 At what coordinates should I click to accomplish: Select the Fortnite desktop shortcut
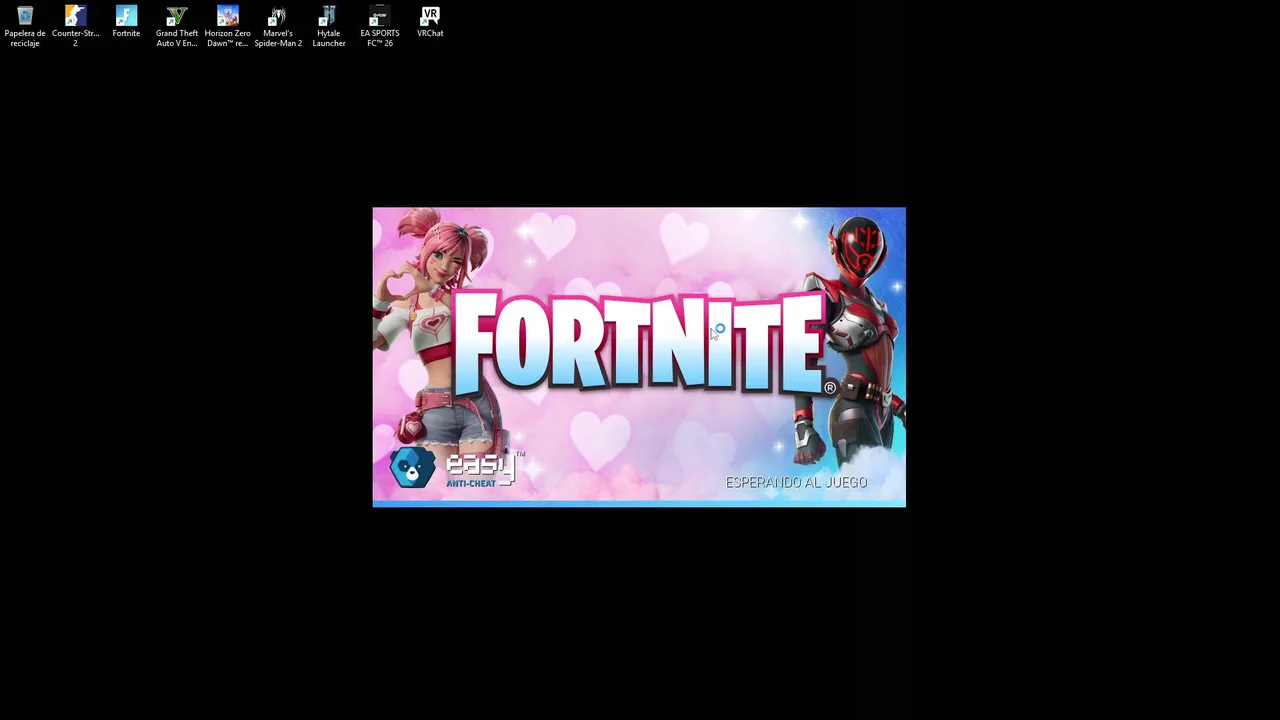(126, 22)
